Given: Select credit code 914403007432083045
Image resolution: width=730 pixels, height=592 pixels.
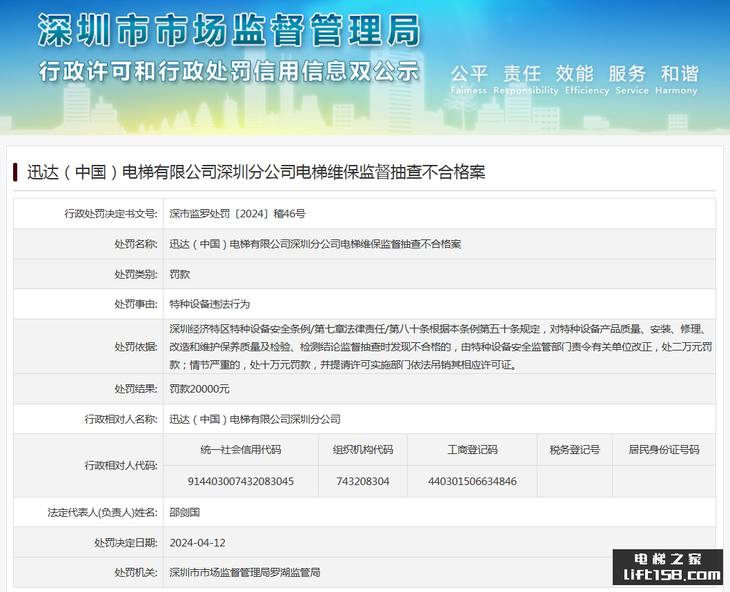Looking at the screenshot, I should (241, 481).
